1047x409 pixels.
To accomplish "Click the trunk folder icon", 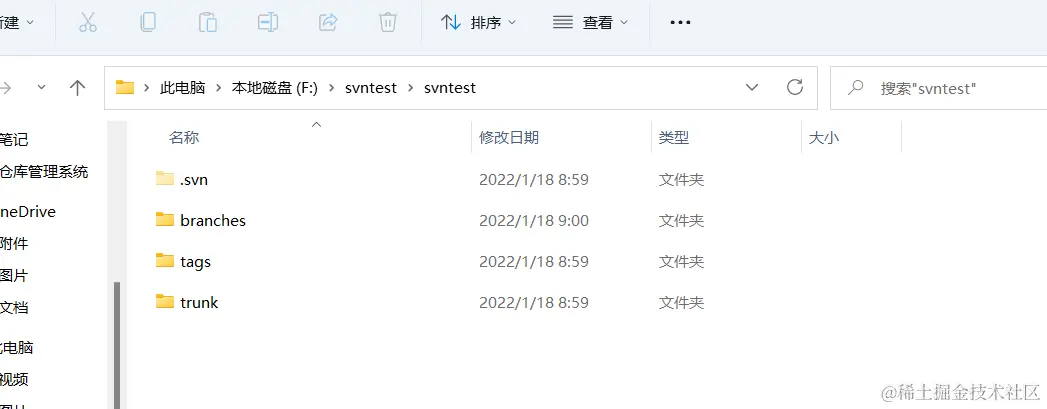I will pyautogui.click(x=165, y=301).
